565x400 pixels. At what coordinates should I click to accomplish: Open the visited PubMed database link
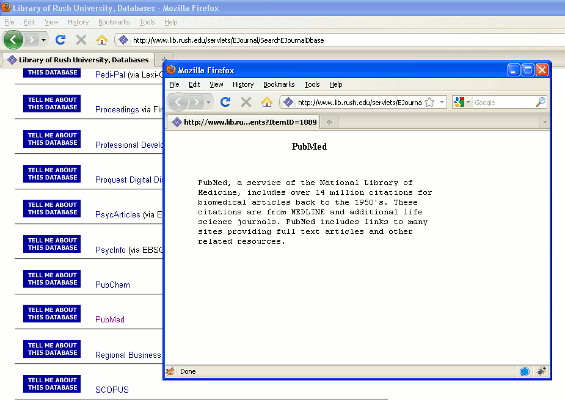pos(110,320)
